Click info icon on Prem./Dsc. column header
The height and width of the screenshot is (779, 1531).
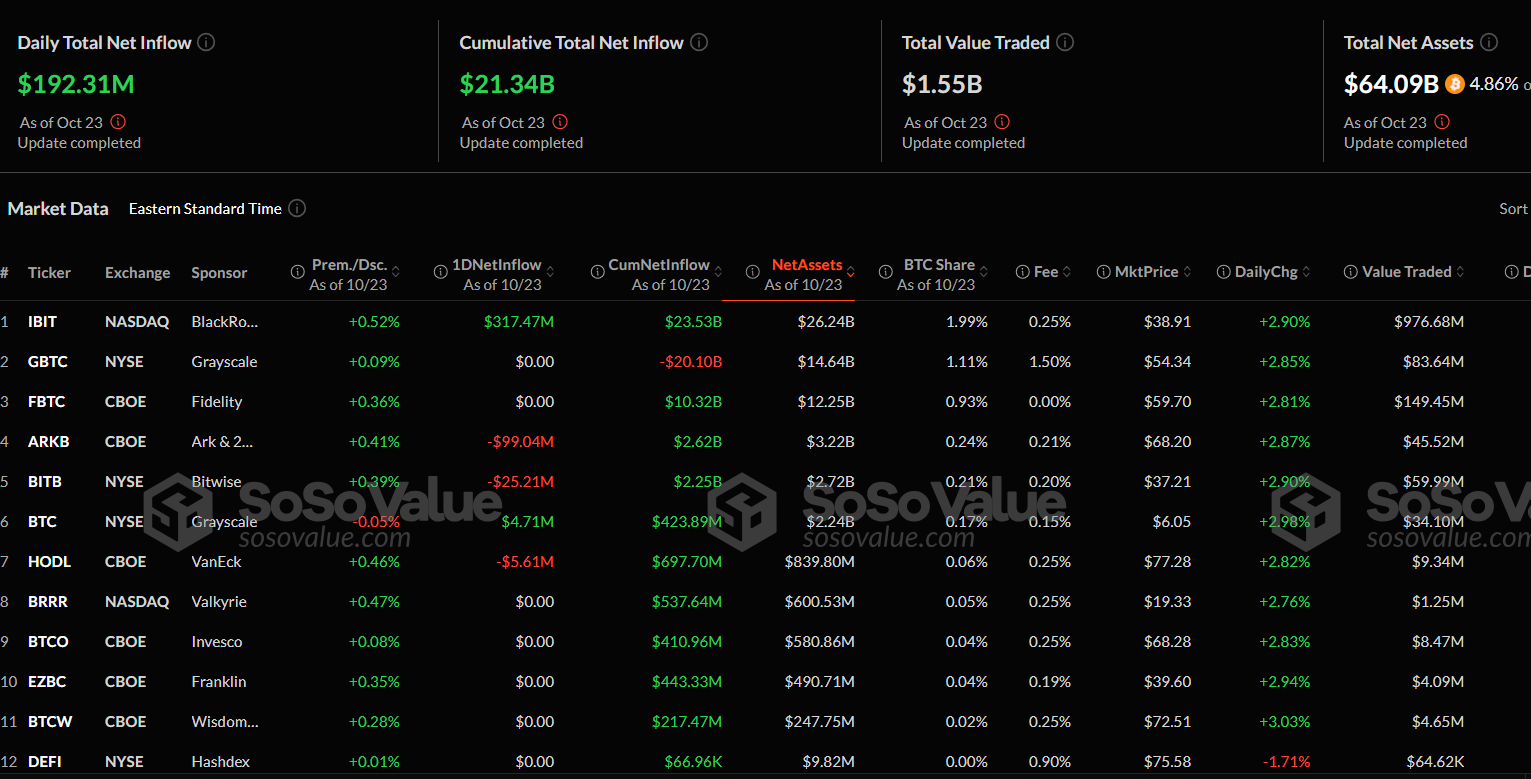pos(298,272)
